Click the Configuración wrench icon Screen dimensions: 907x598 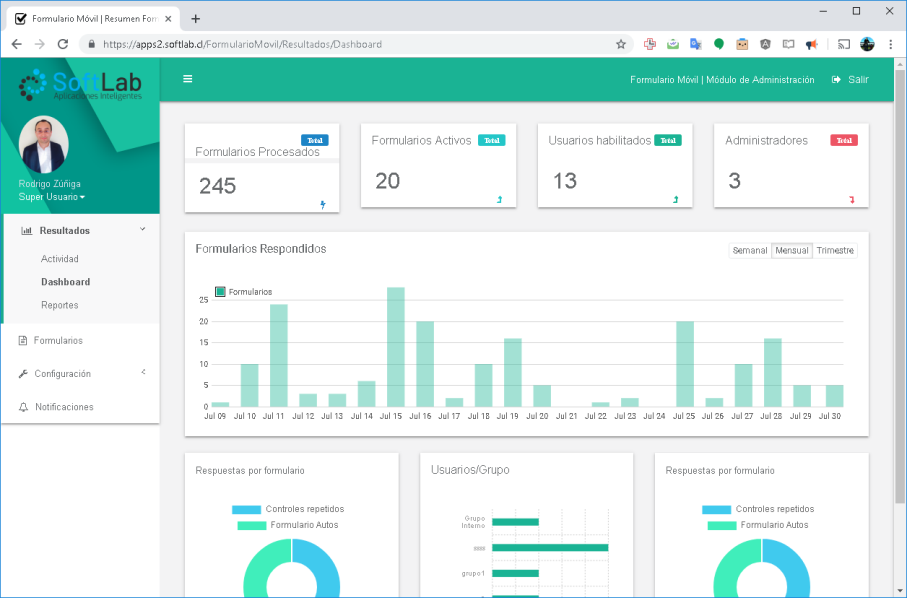pos(23,374)
